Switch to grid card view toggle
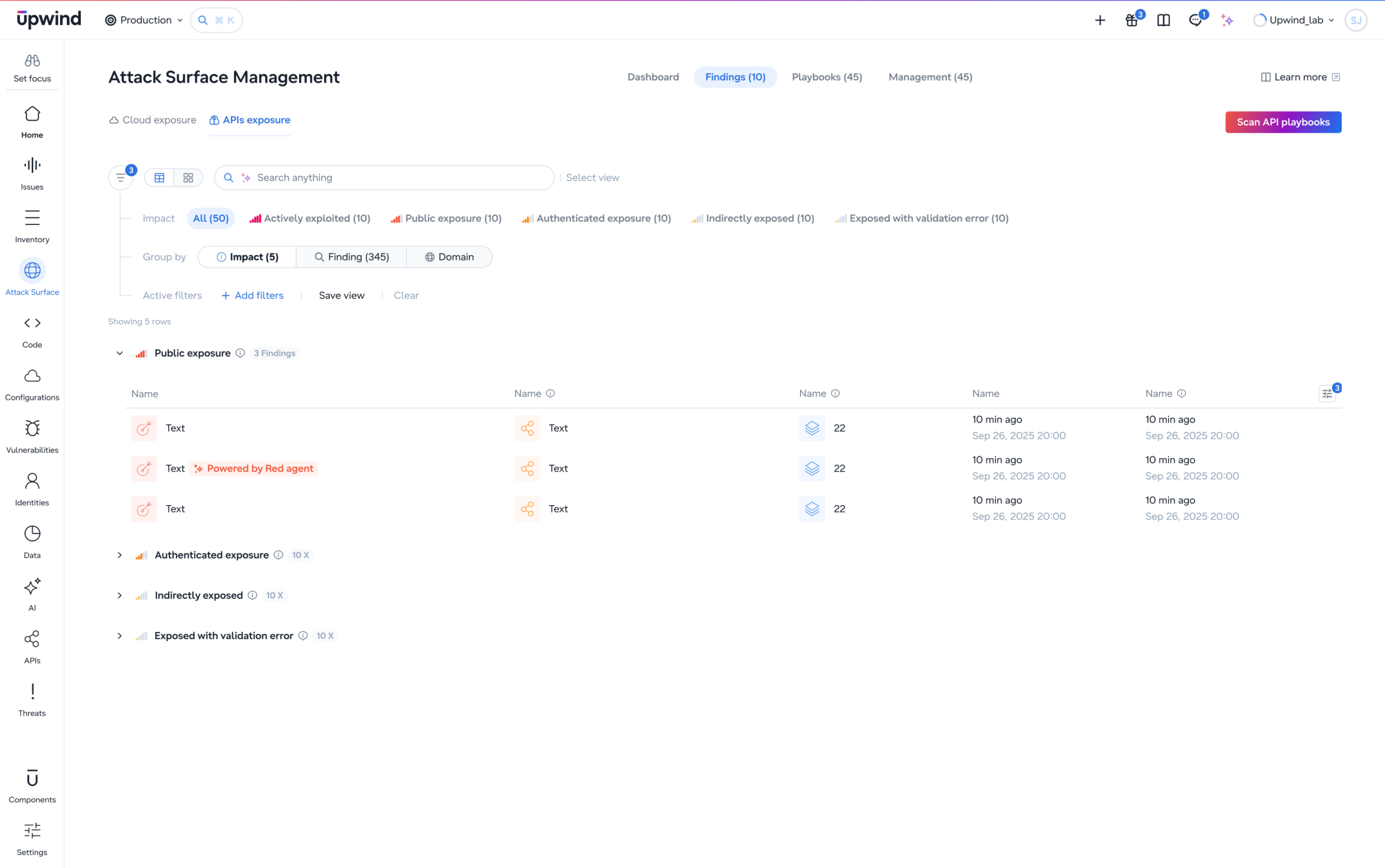1385x868 pixels. click(x=188, y=177)
